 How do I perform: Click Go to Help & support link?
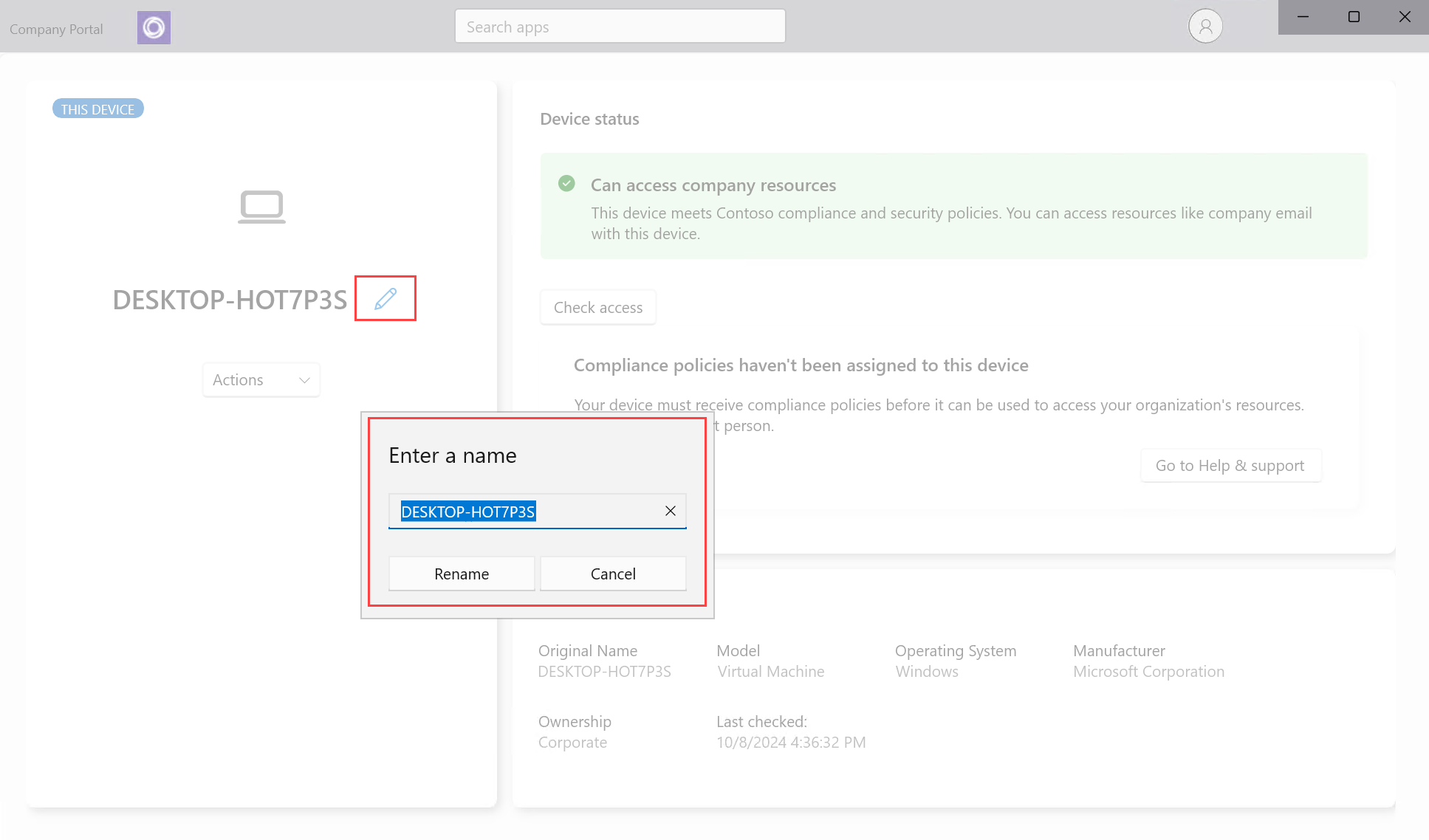coord(1229,465)
